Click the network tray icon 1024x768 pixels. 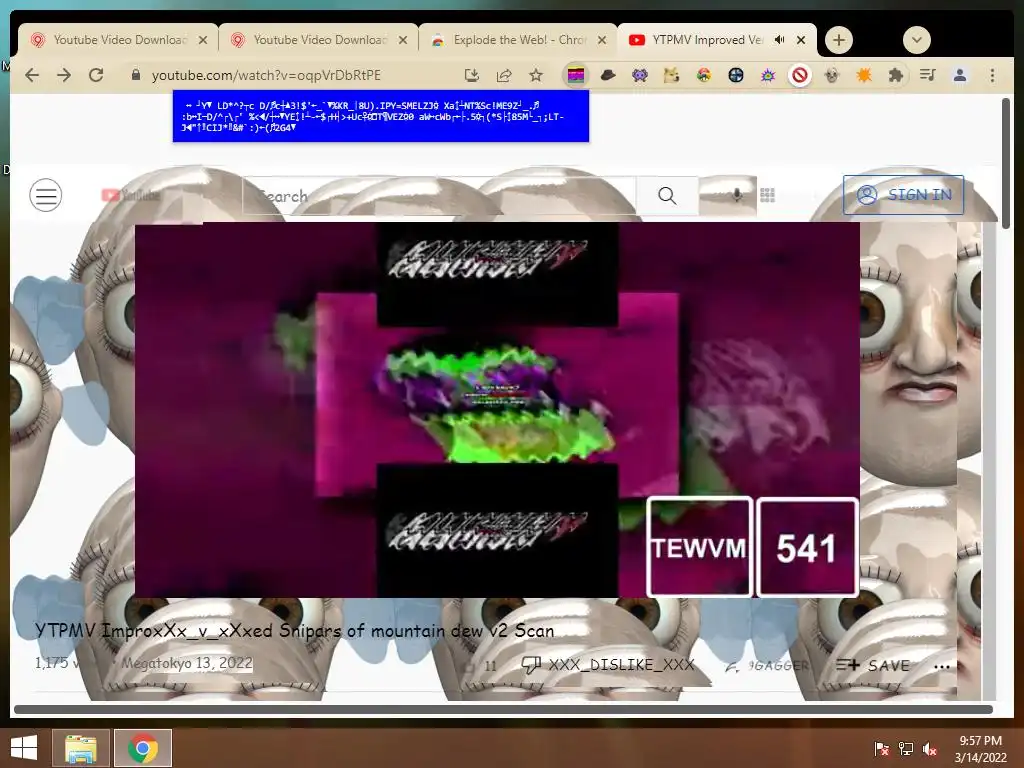(906, 748)
